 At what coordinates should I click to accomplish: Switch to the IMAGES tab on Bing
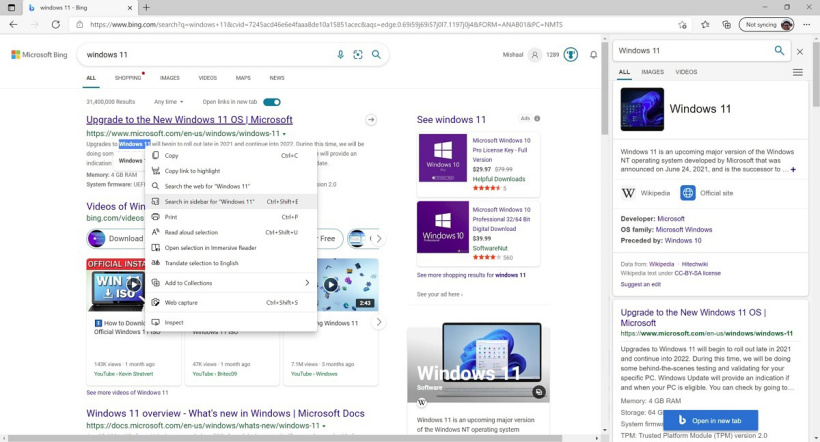point(169,78)
